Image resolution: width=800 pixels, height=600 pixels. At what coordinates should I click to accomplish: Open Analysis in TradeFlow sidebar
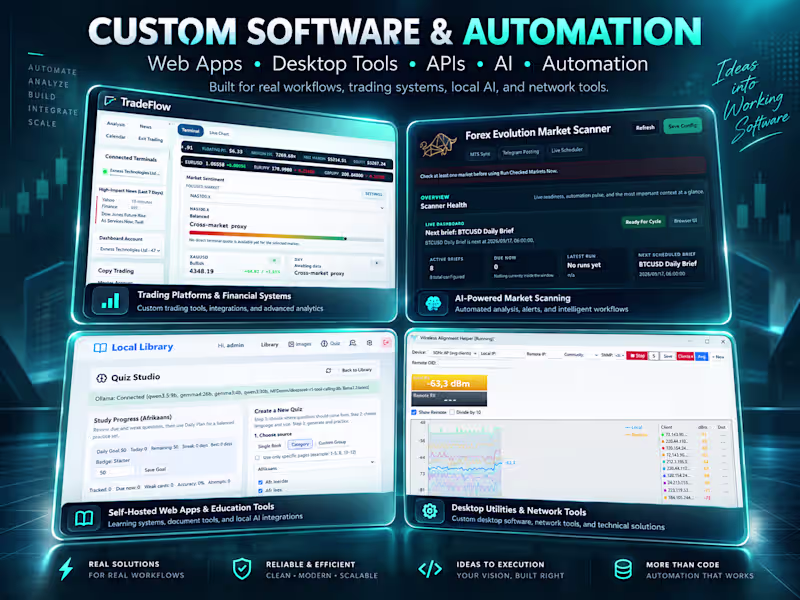[116, 124]
